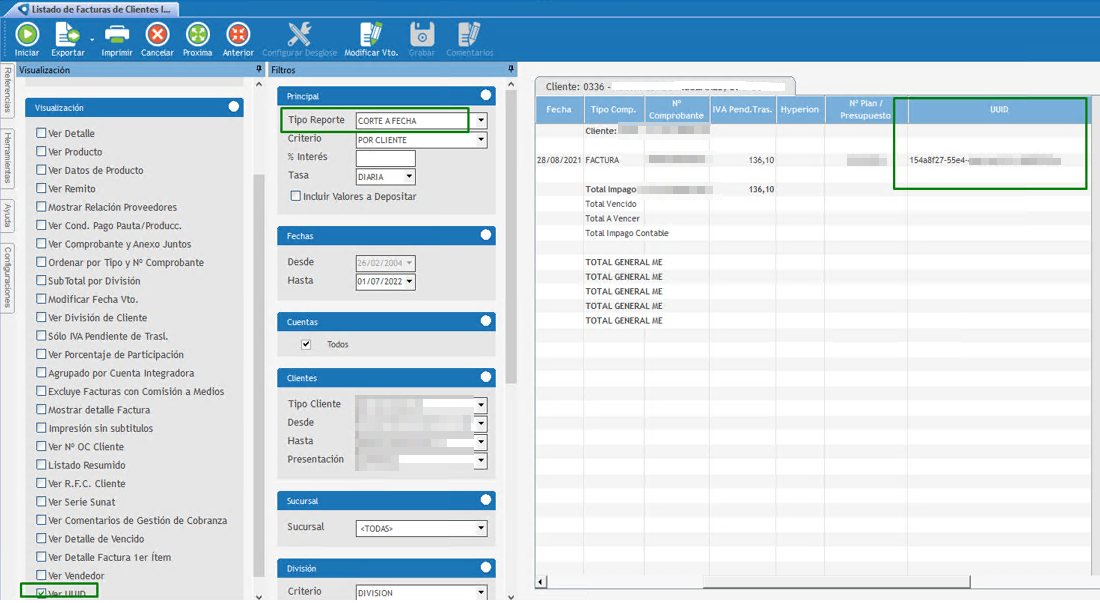The image size is (1100, 603).
Task: Click the results horizontal scrollbar thumb
Action: click(x=836, y=581)
